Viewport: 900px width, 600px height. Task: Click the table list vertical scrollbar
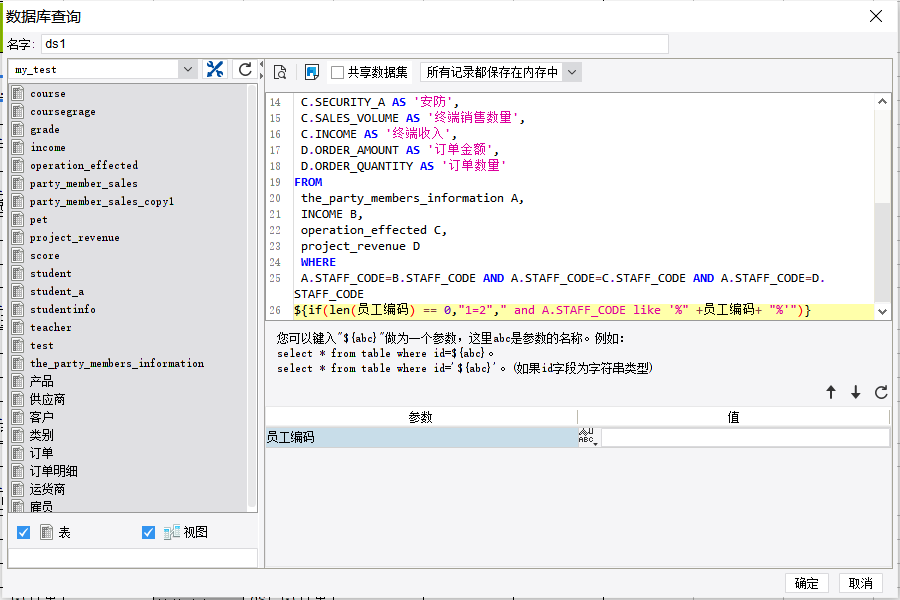coord(251,297)
